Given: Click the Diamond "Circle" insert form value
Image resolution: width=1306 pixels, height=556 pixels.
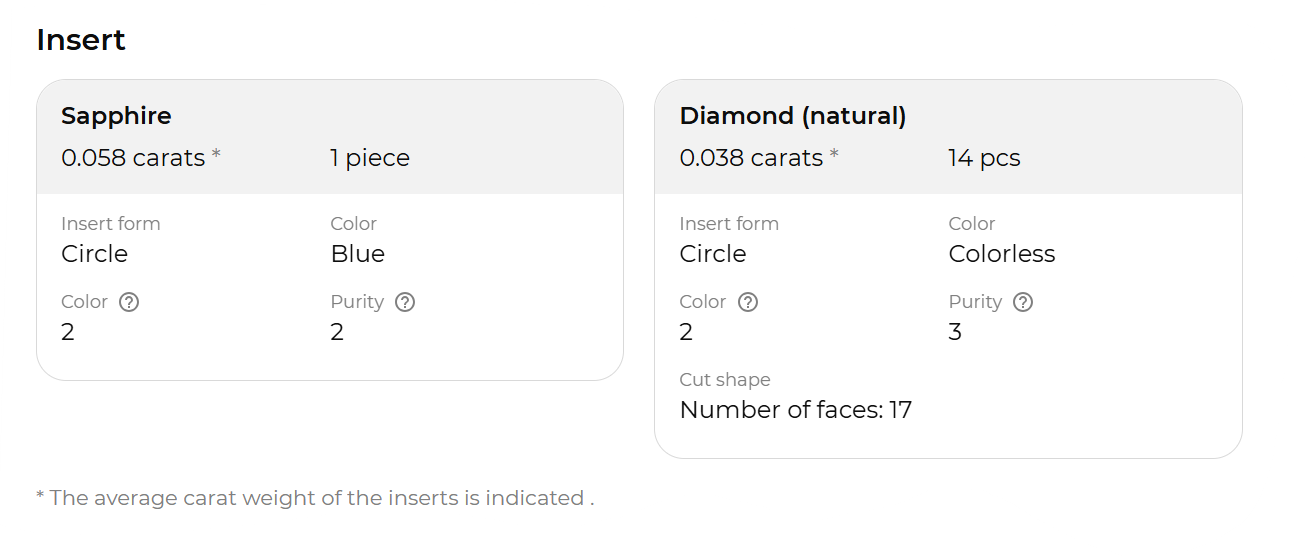Looking at the screenshot, I should click(712, 254).
